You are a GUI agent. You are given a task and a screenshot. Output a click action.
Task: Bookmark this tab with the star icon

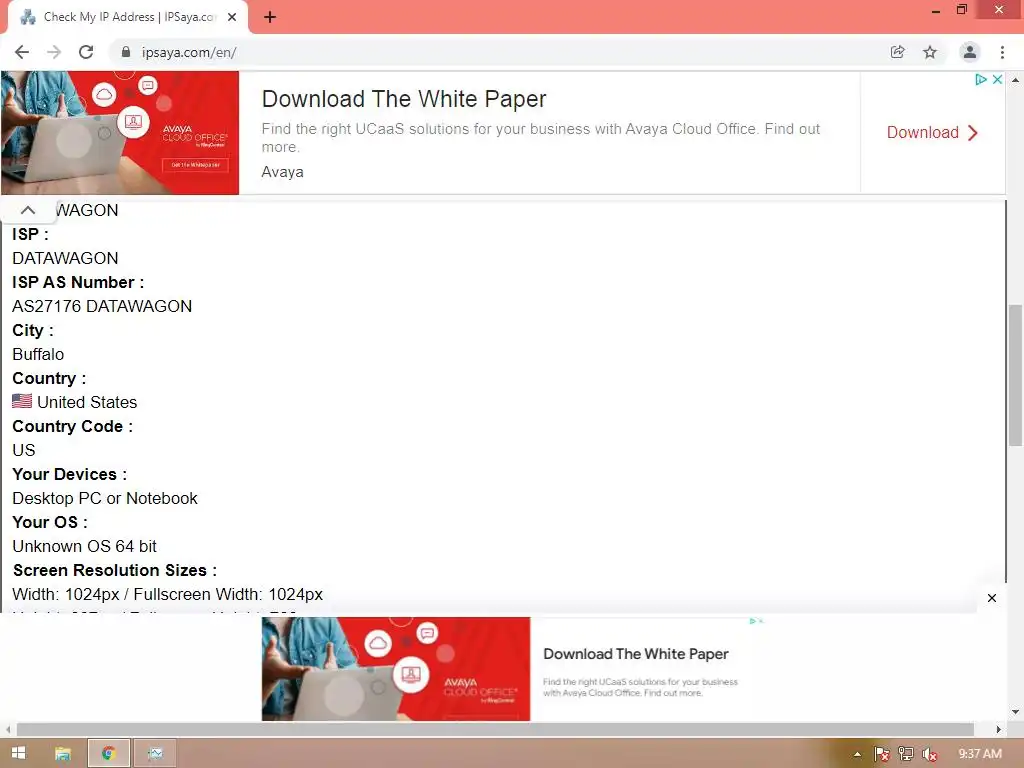pos(930,52)
